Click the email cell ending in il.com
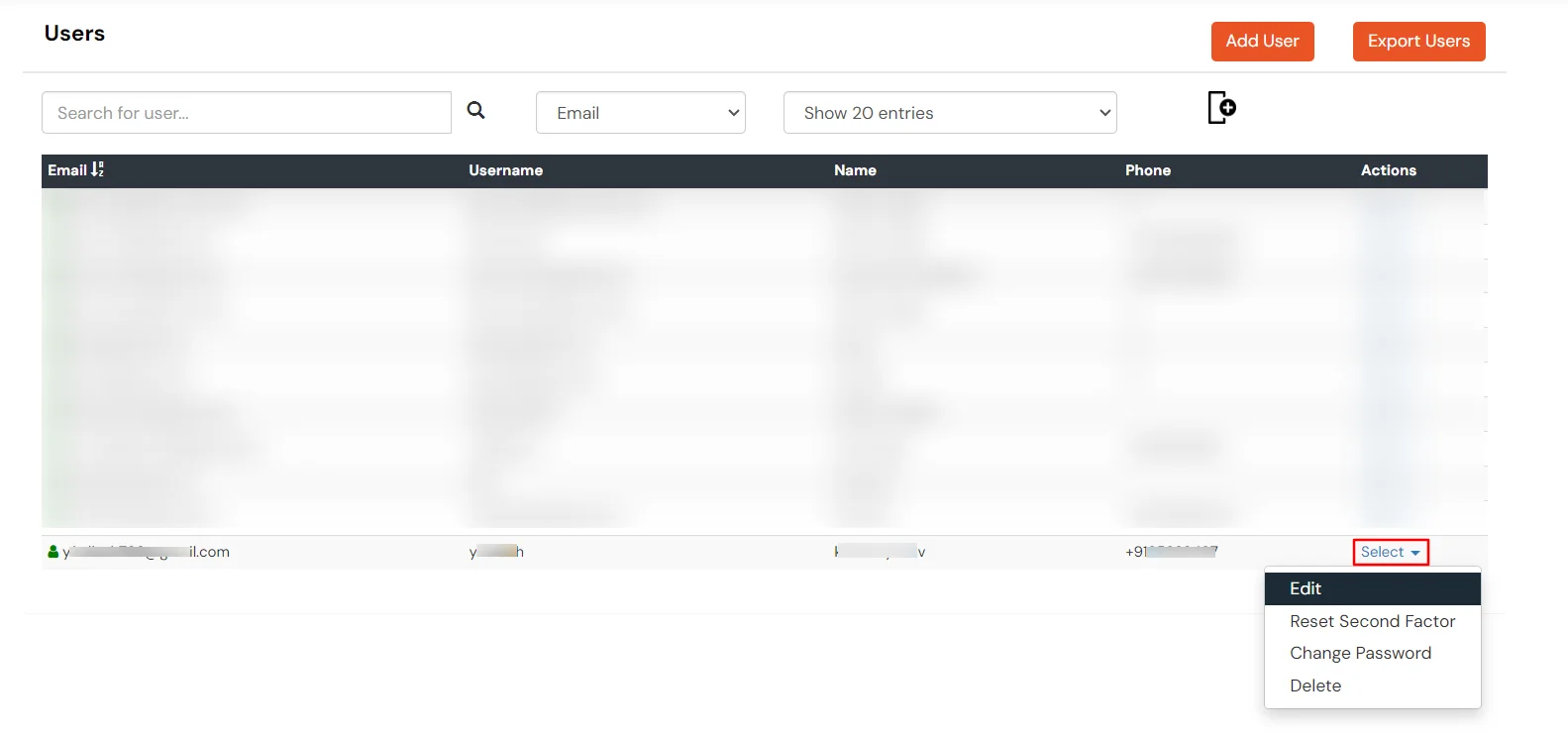Screen dimensions: 1568x738 (146, 552)
